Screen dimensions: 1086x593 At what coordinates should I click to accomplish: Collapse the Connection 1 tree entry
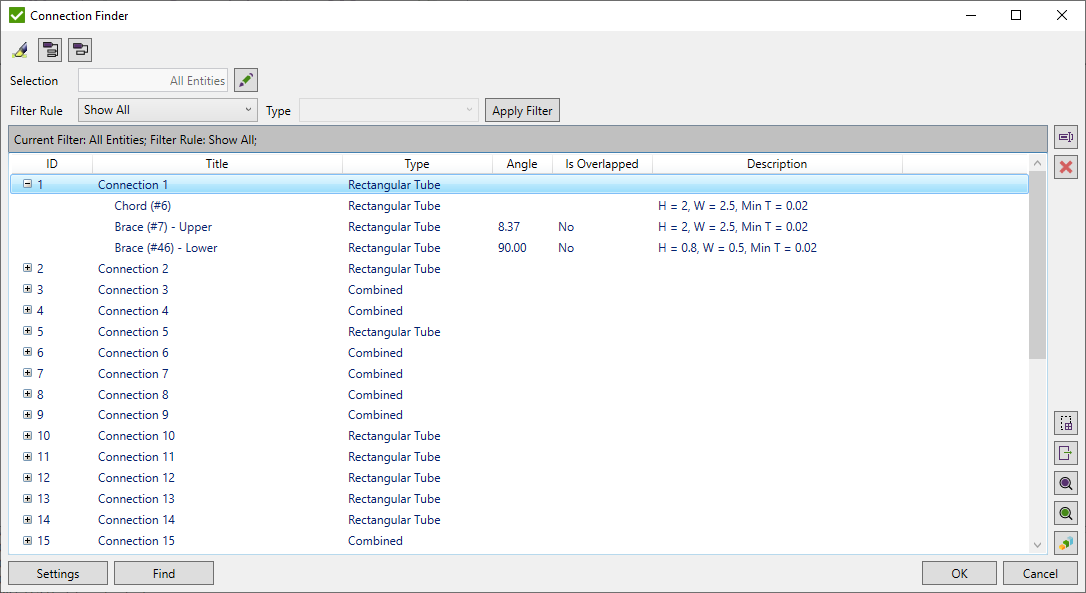click(x=27, y=184)
